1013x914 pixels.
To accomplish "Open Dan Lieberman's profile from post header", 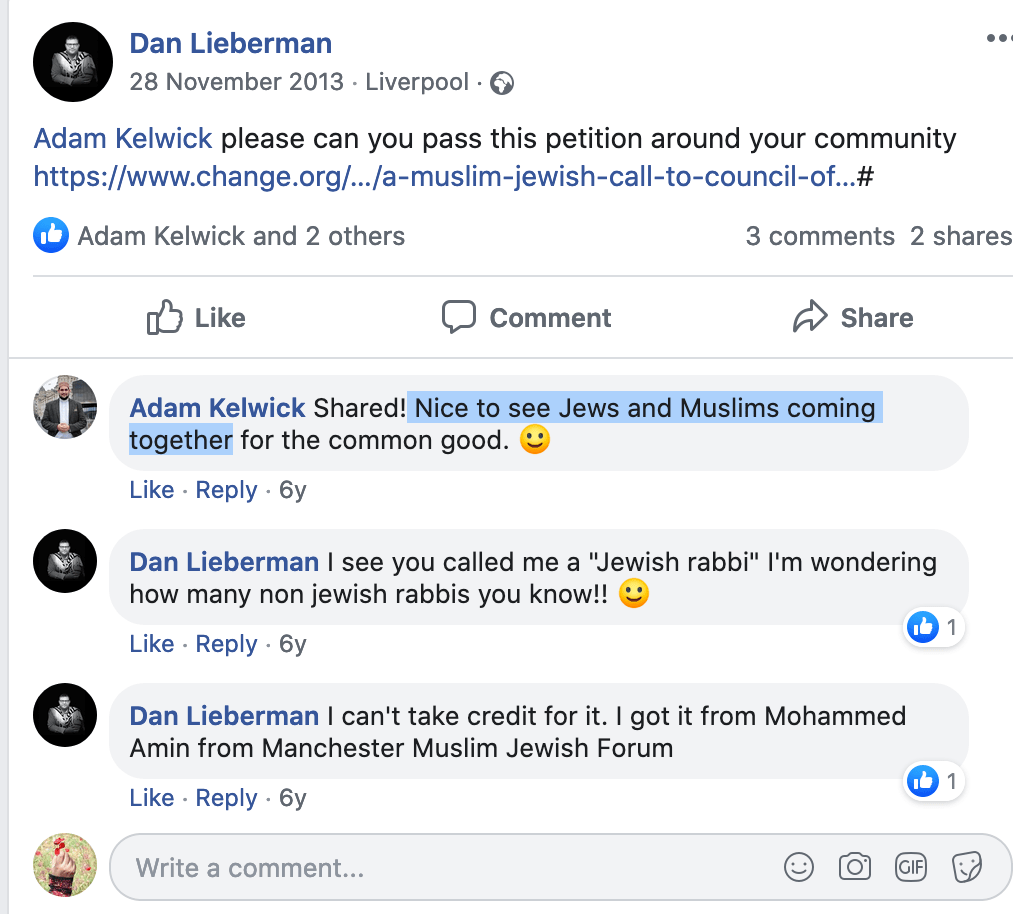I will 231,43.
